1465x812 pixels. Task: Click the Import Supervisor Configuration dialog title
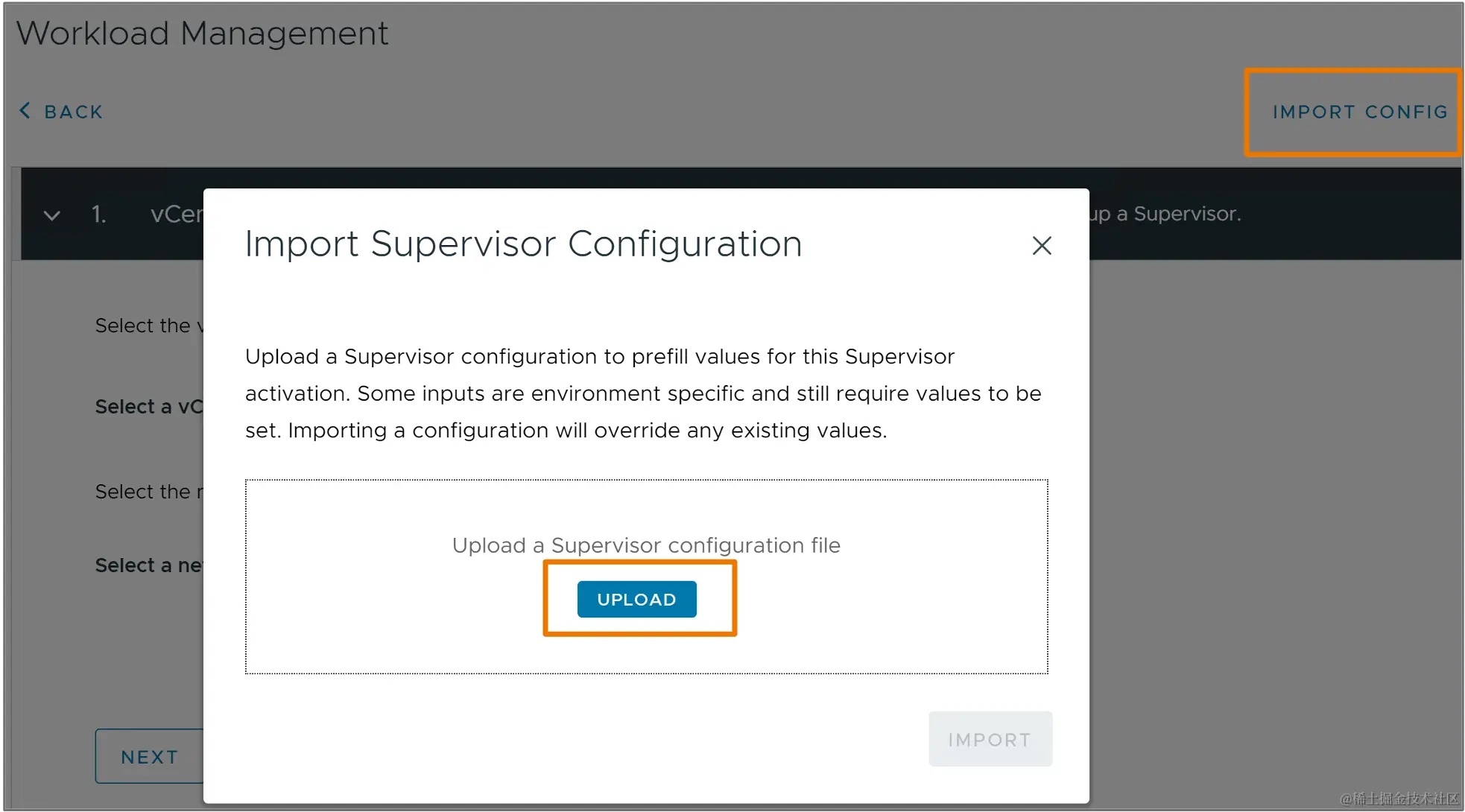(523, 244)
